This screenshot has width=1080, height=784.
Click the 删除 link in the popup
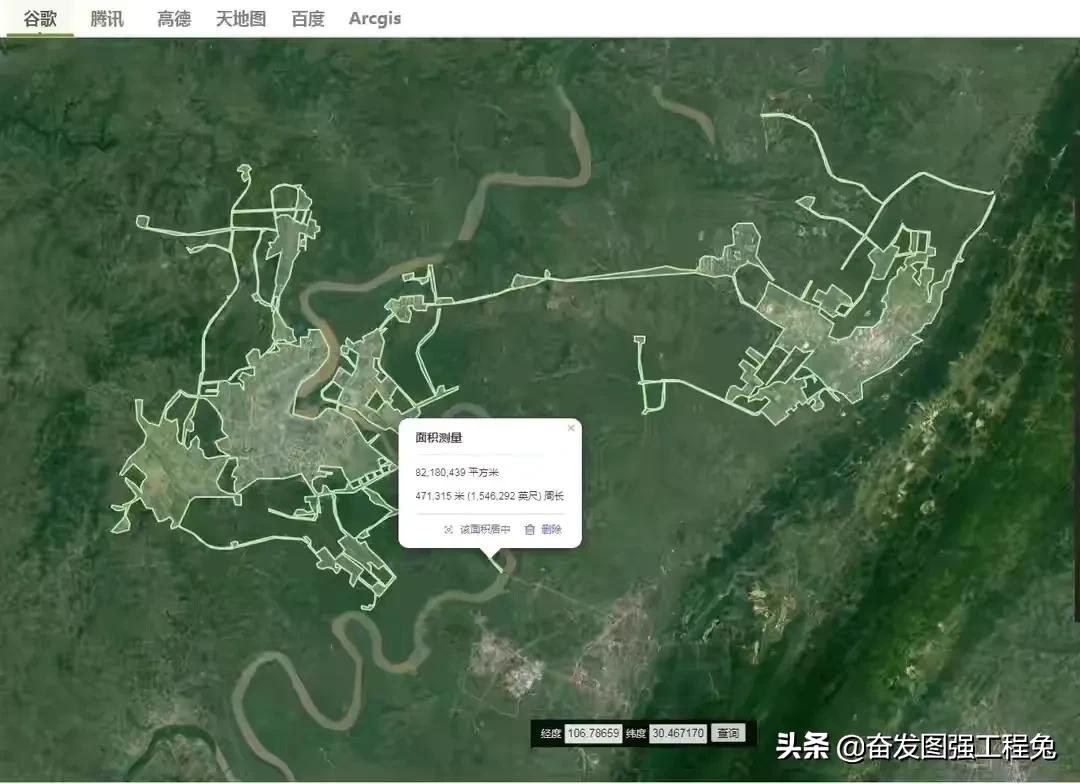coord(552,530)
